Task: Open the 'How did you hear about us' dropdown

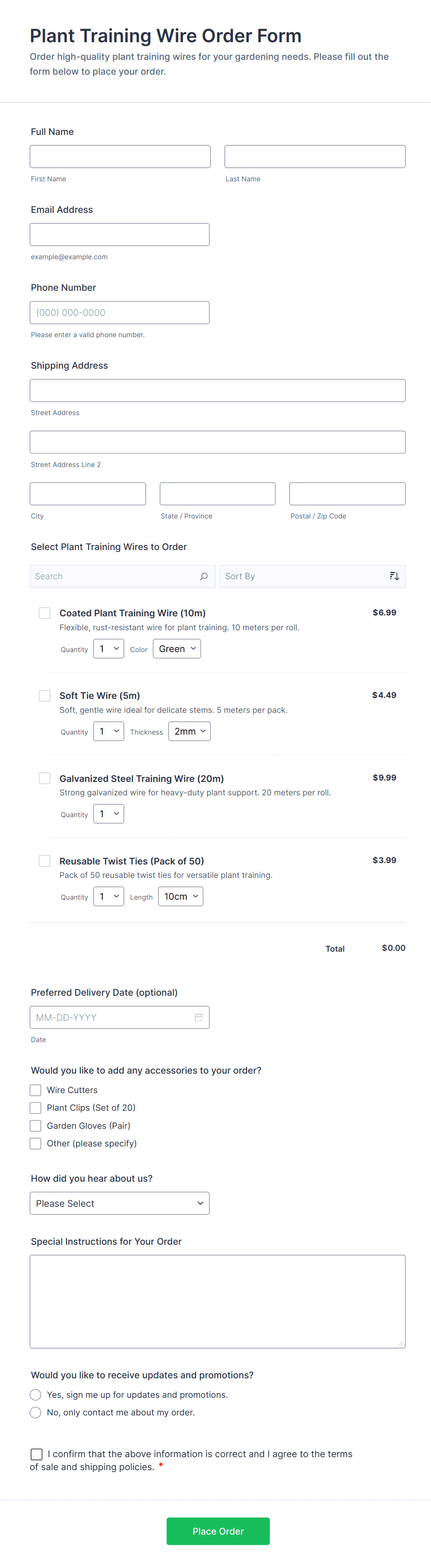Action: click(x=120, y=1203)
